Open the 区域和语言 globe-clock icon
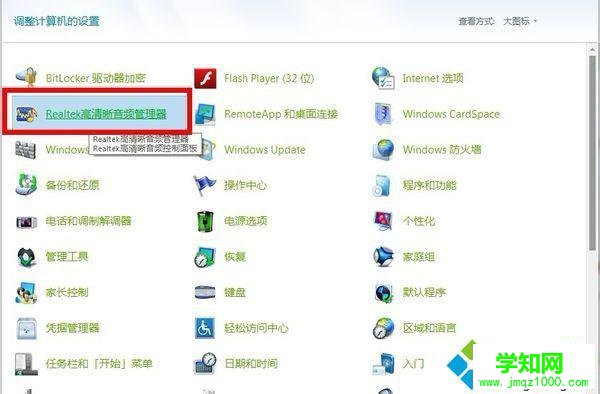600x394 pixels. (x=383, y=328)
